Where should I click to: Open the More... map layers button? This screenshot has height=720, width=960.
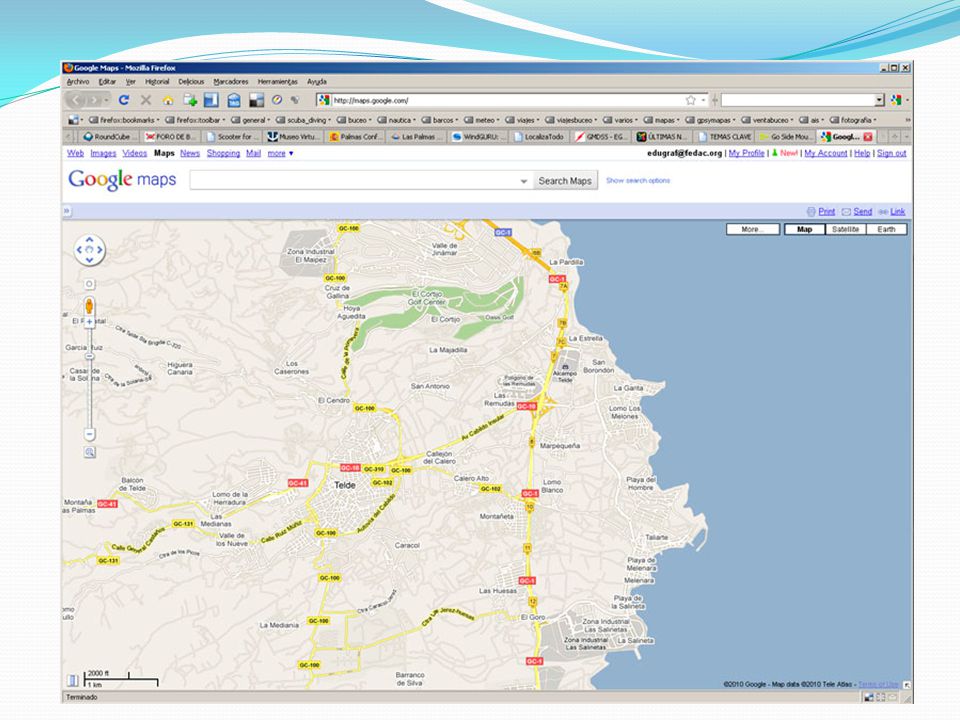click(x=752, y=229)
